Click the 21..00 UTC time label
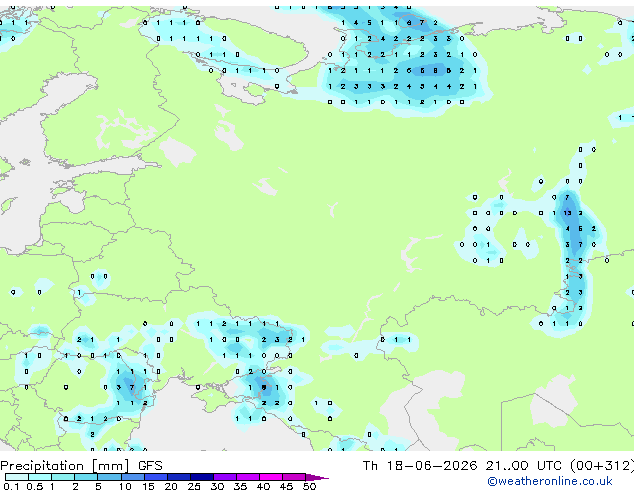This screenshot has width=634, height=490. coord(524,466)
